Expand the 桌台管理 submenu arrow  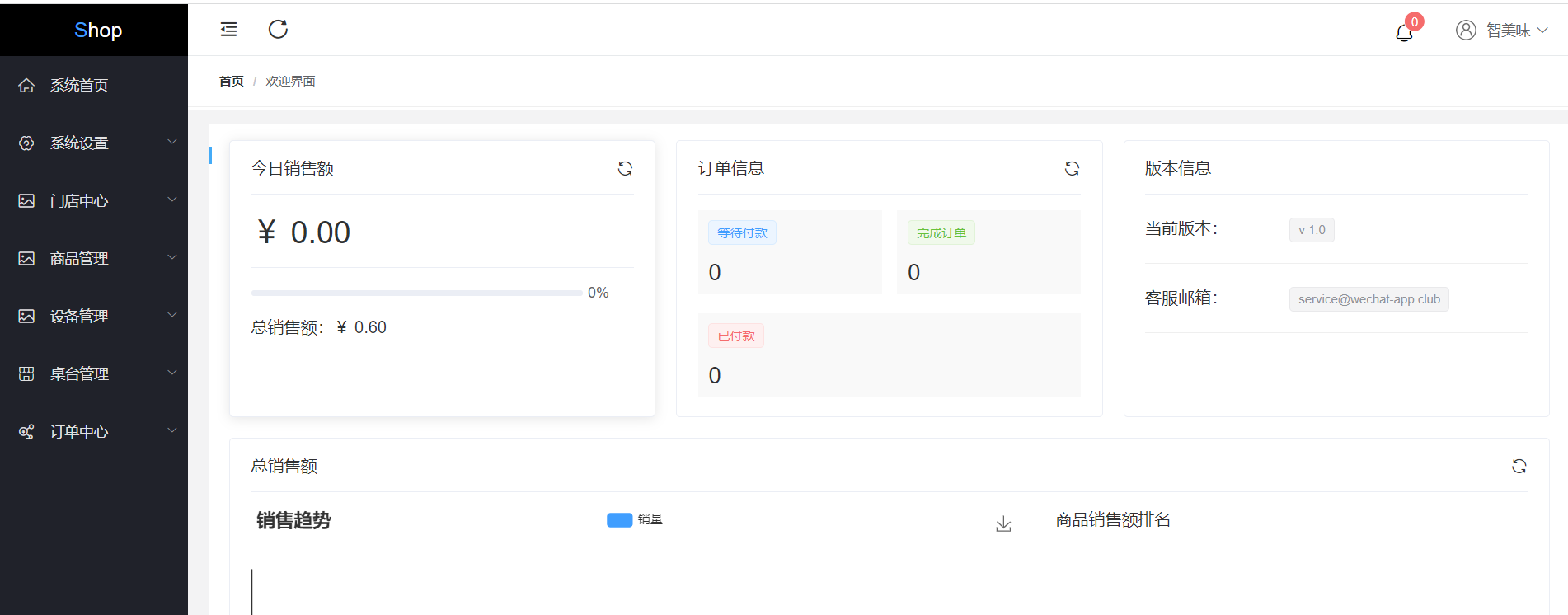coord(172,373)
